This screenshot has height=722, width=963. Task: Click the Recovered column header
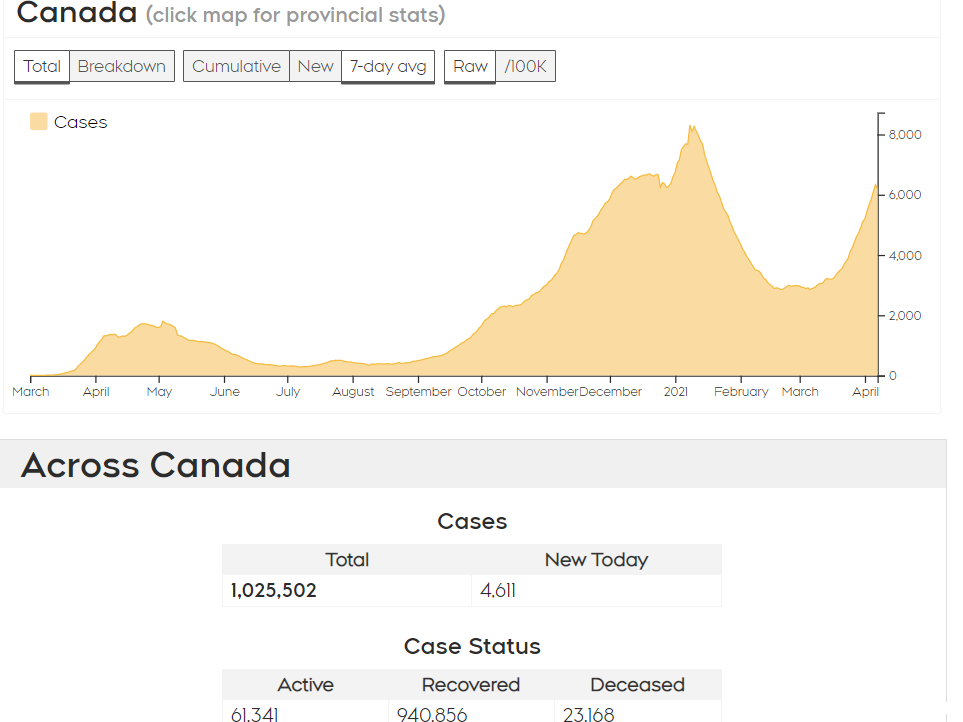coord(471,685)
